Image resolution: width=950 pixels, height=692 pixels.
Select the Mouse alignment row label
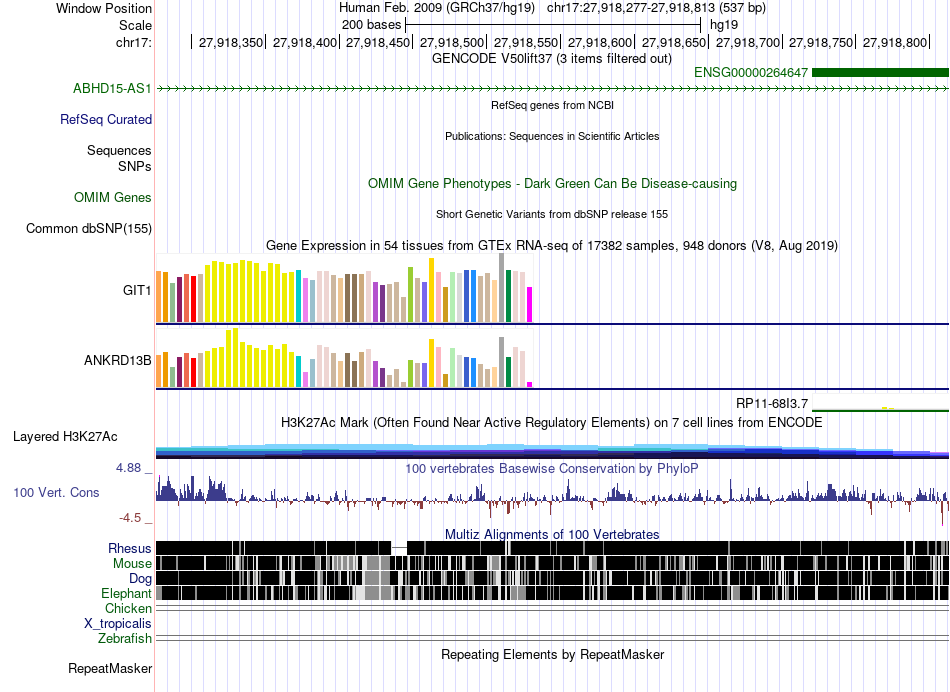coord(132,564)
